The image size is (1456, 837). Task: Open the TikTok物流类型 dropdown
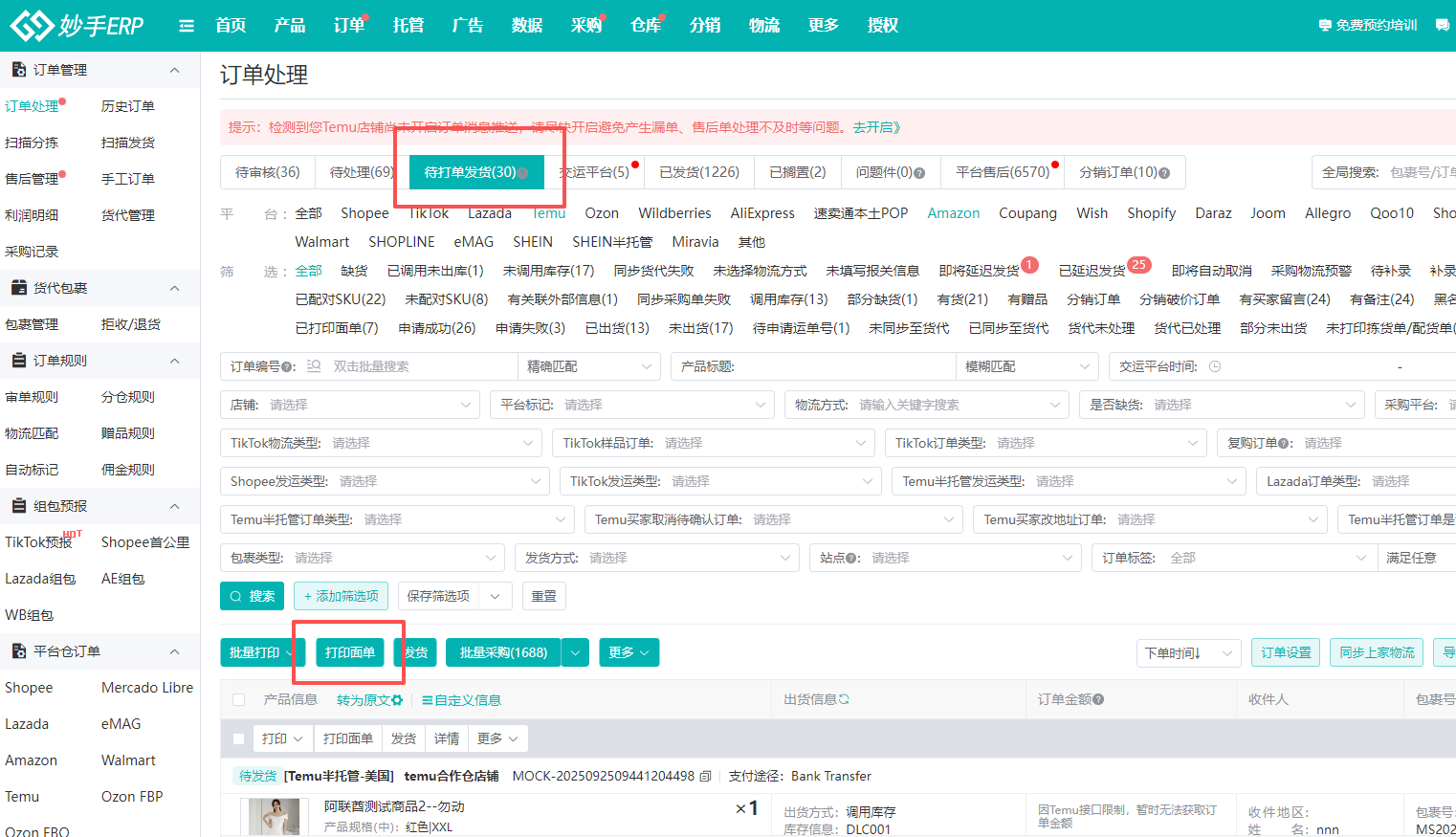coord(381,443)
